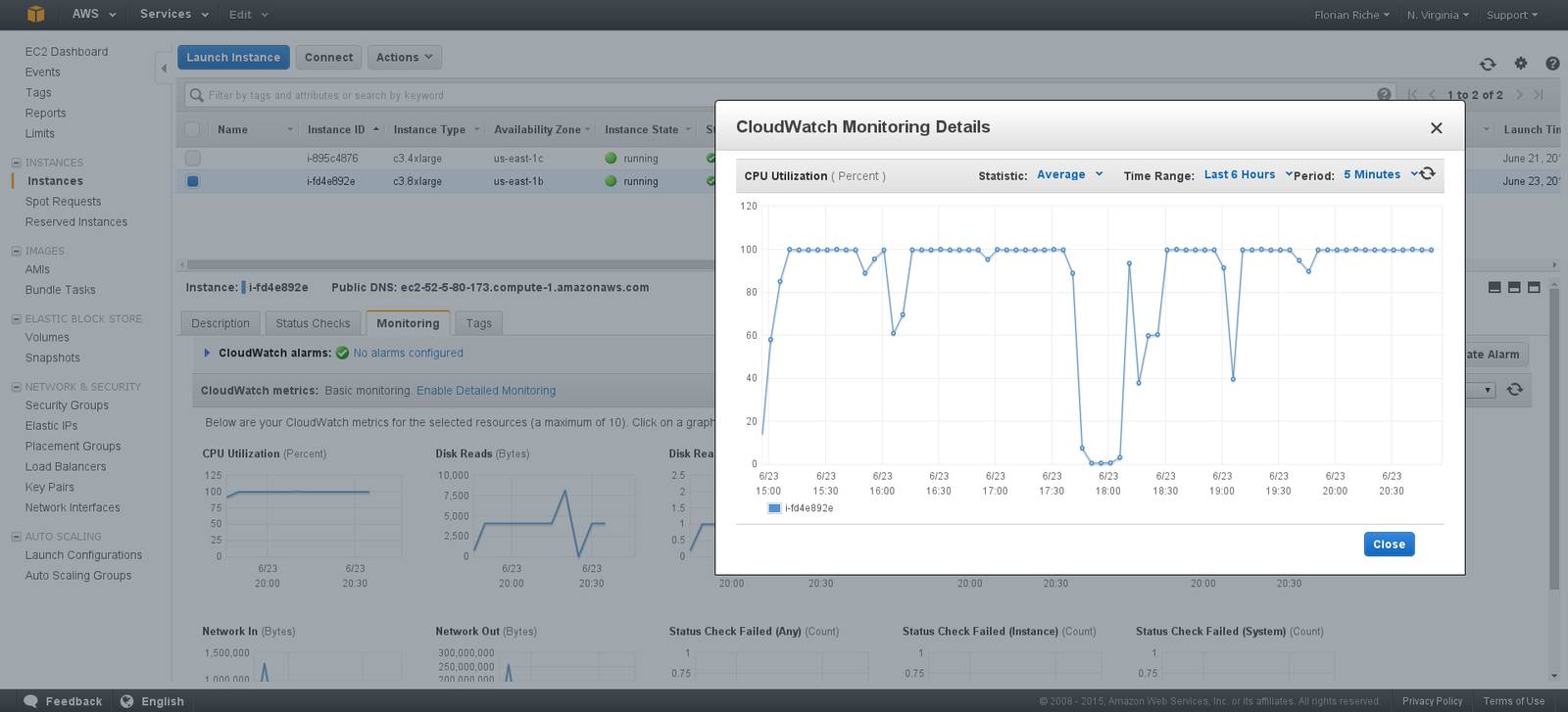This screenshot has height=712, width=1568.
Task: Collapse the IMAGES sidebar section
Action: click(x=16, y=251)
